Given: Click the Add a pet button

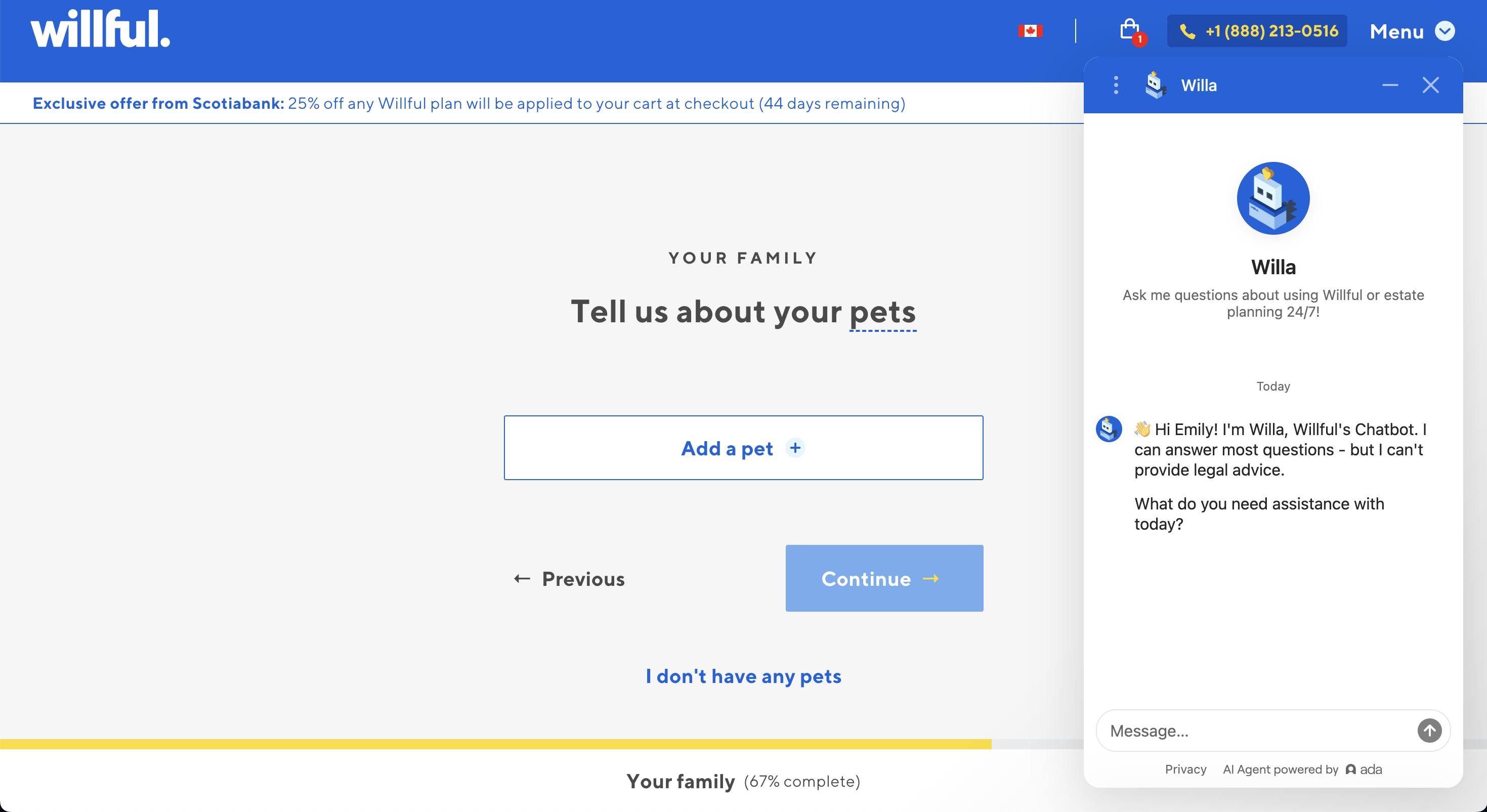Looking at the screenshot, I should pyautogui.click(x=744, y=448).
